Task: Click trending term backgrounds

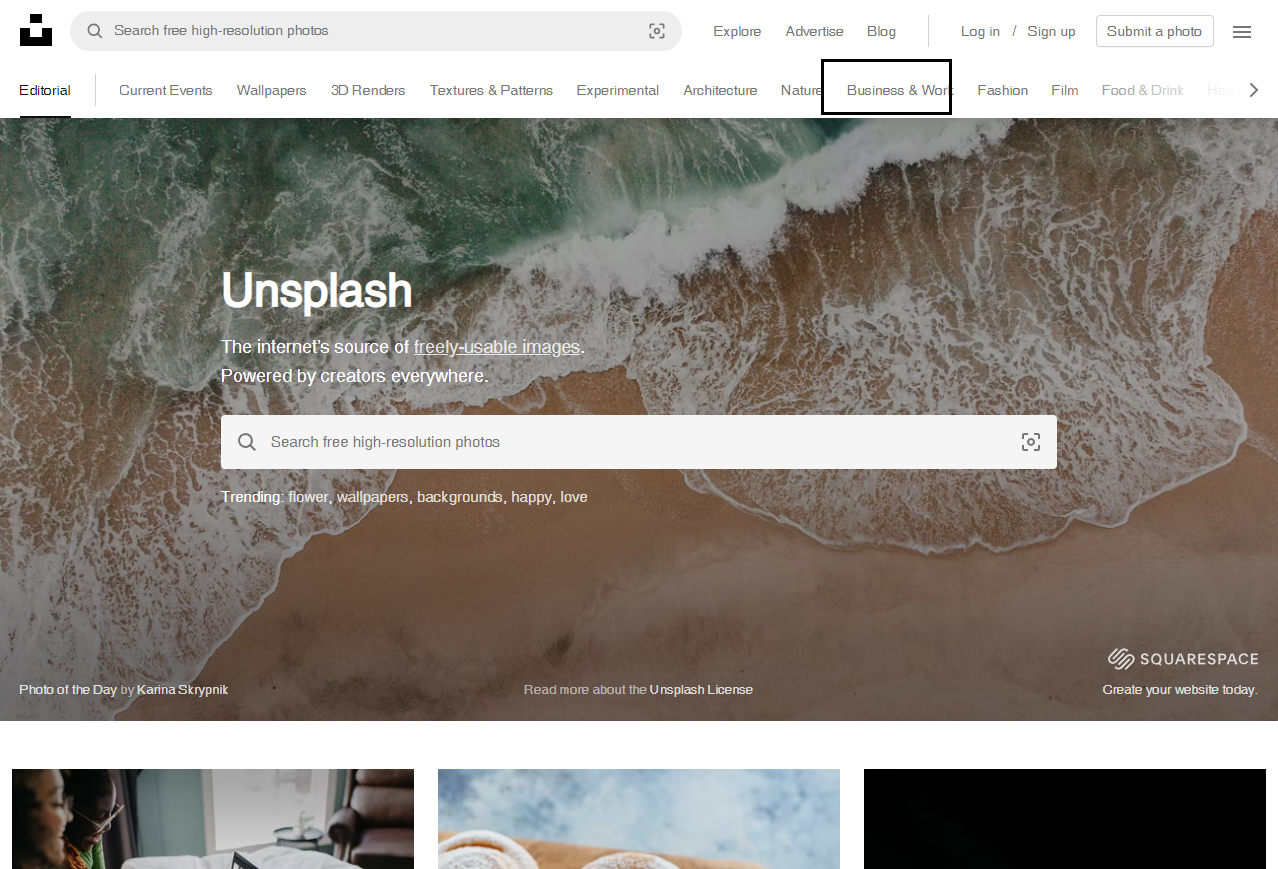Action: click(x=460, y=497)
